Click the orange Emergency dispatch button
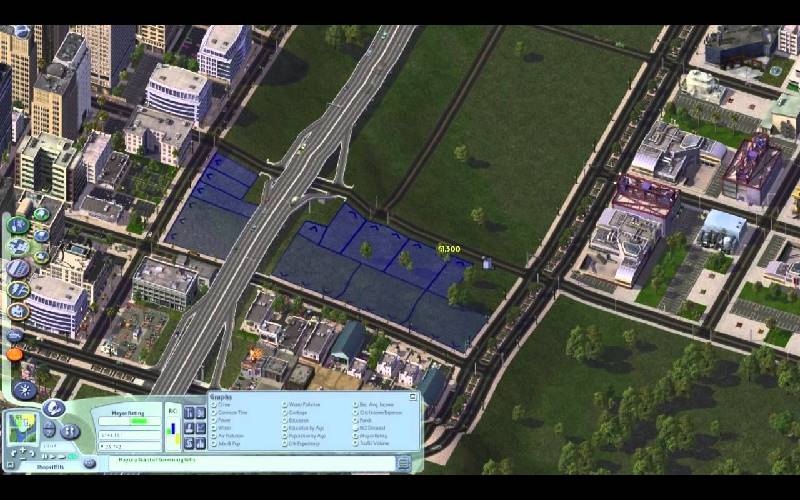The width and height of the screenshot is (800, 500). point(16,353)
